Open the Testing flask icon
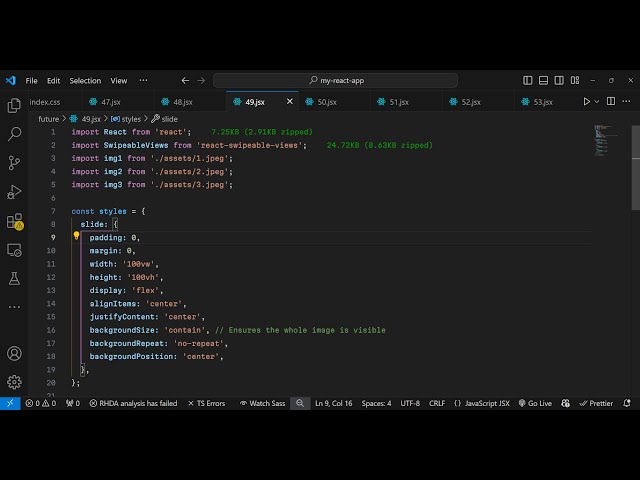Image resolution: width=640 pixels, height=480 pixels. pyautogui.click(x=14, y=278)
